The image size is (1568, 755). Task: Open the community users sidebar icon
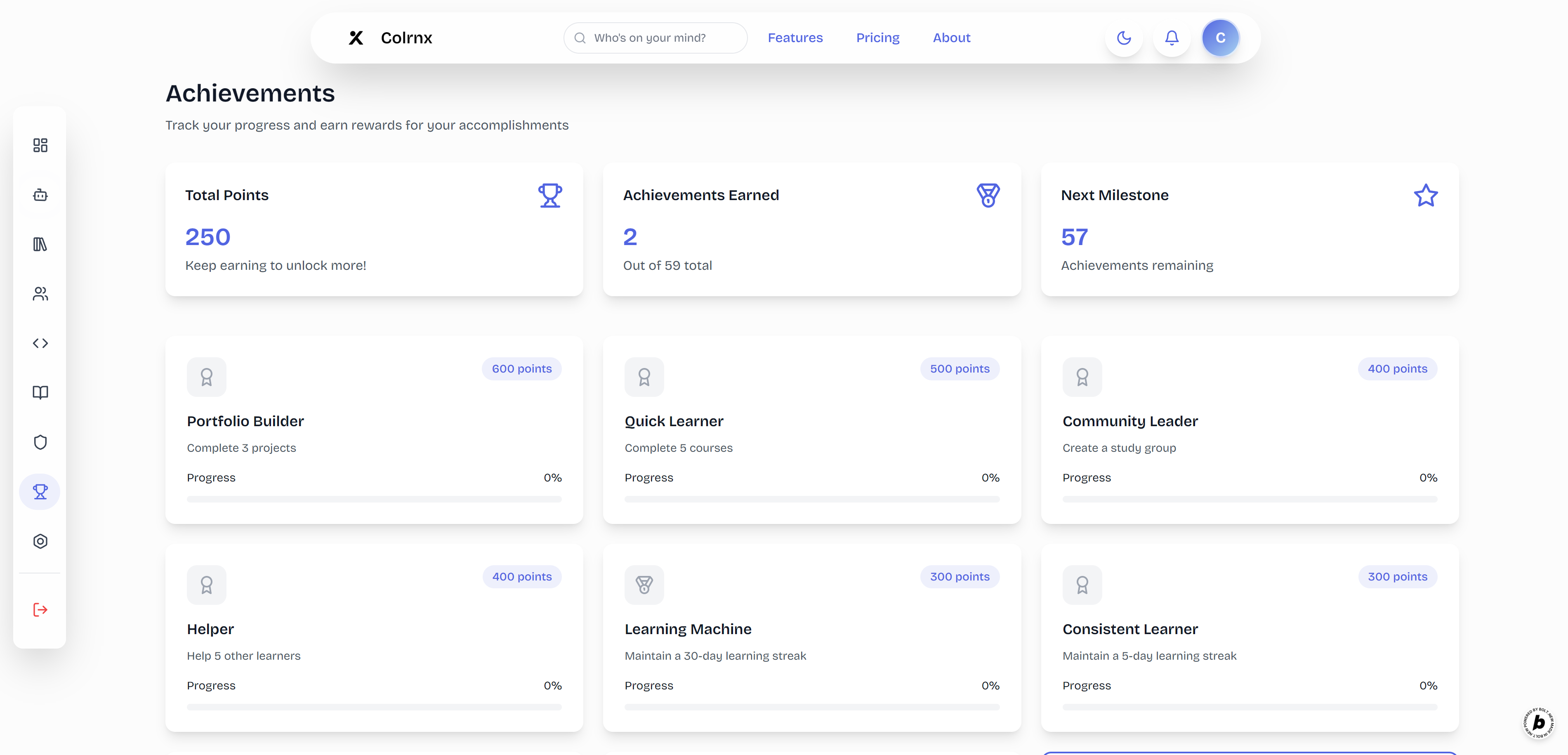click(x=40, y=294)
